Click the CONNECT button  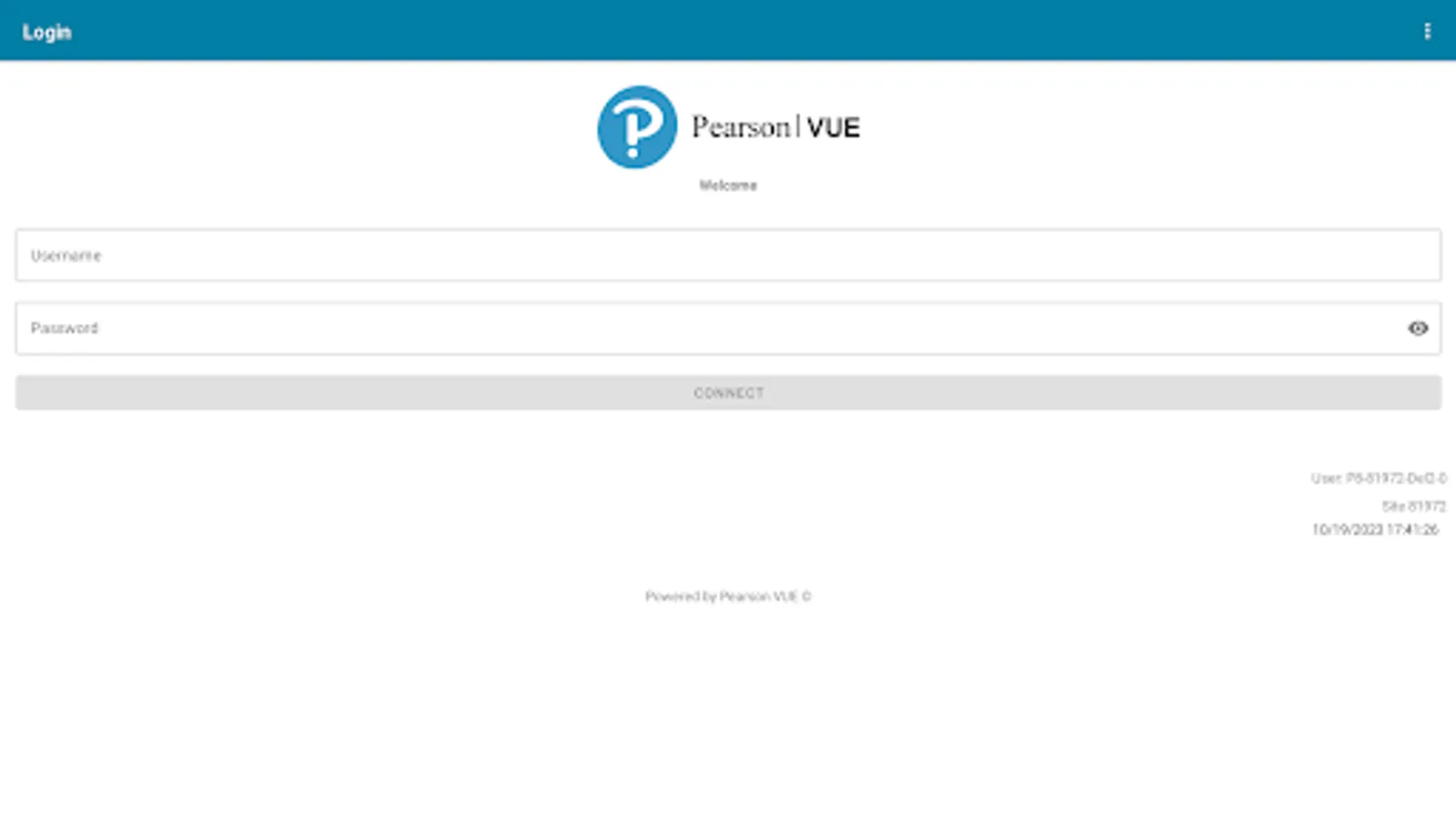(728, 393)
